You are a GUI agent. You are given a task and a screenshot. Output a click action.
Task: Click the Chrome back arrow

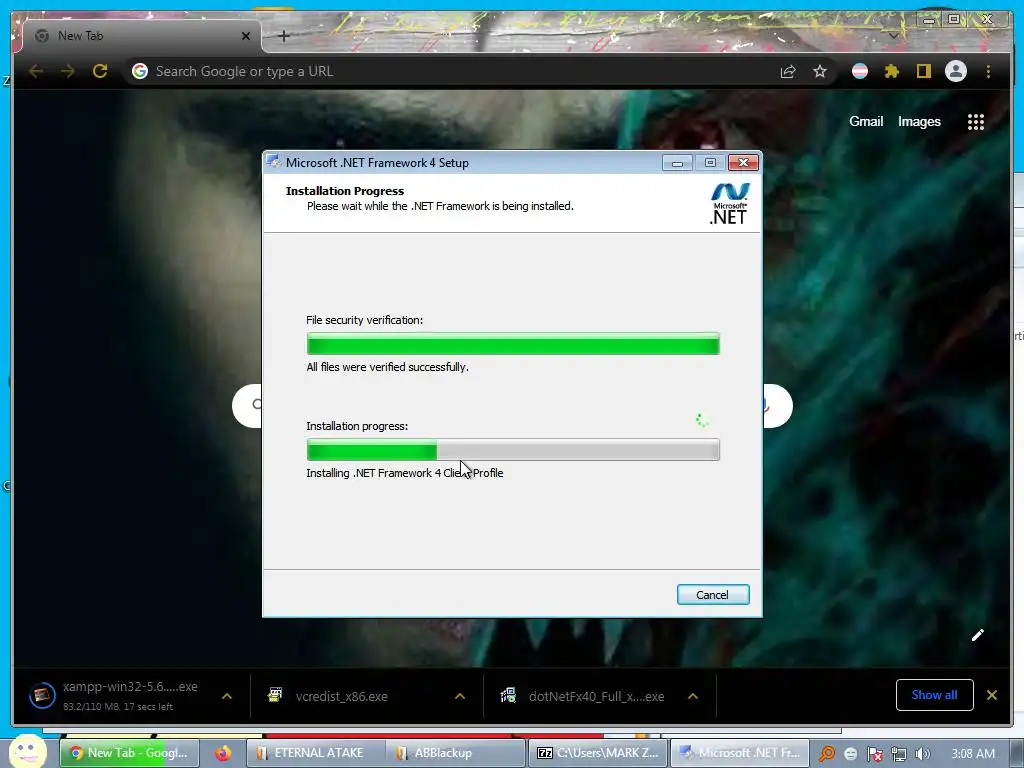pos(36,71)
